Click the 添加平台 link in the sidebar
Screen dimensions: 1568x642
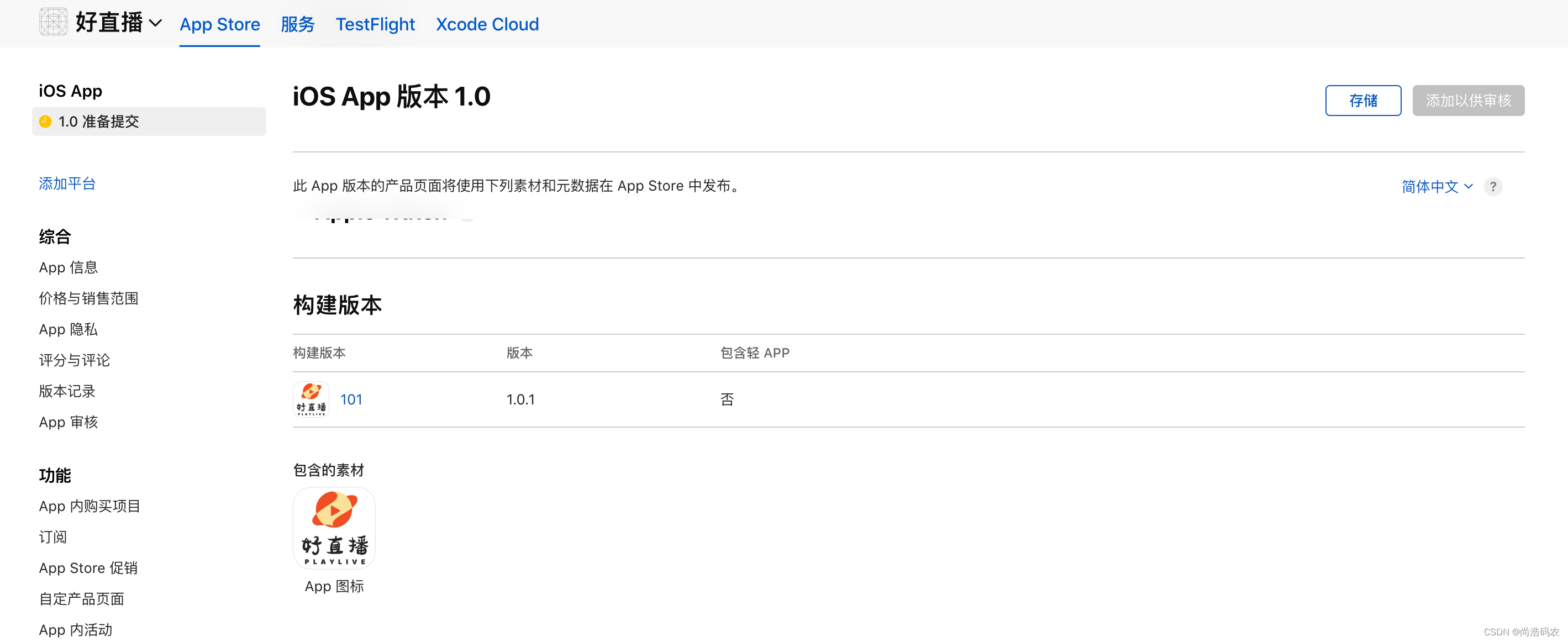(x=67, y=183)
